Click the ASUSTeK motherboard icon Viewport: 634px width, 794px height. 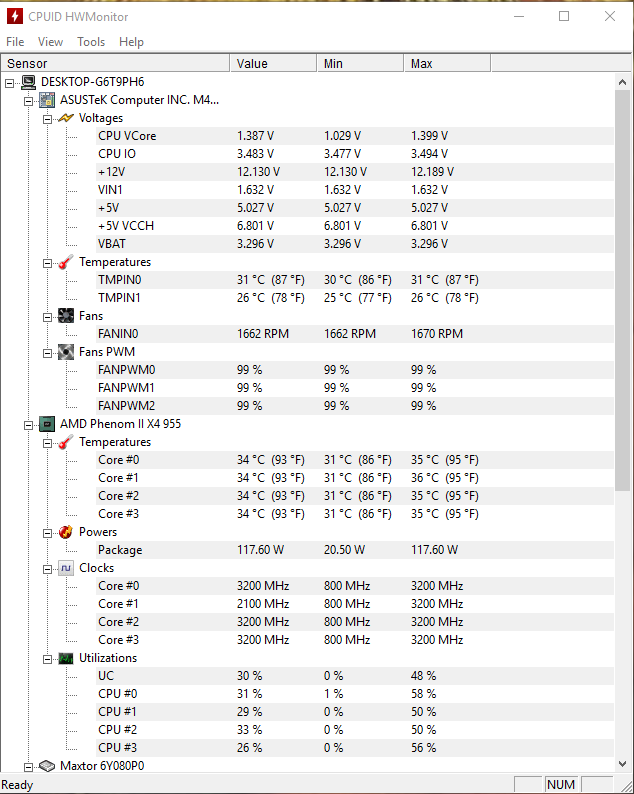(x=47, y=100)
